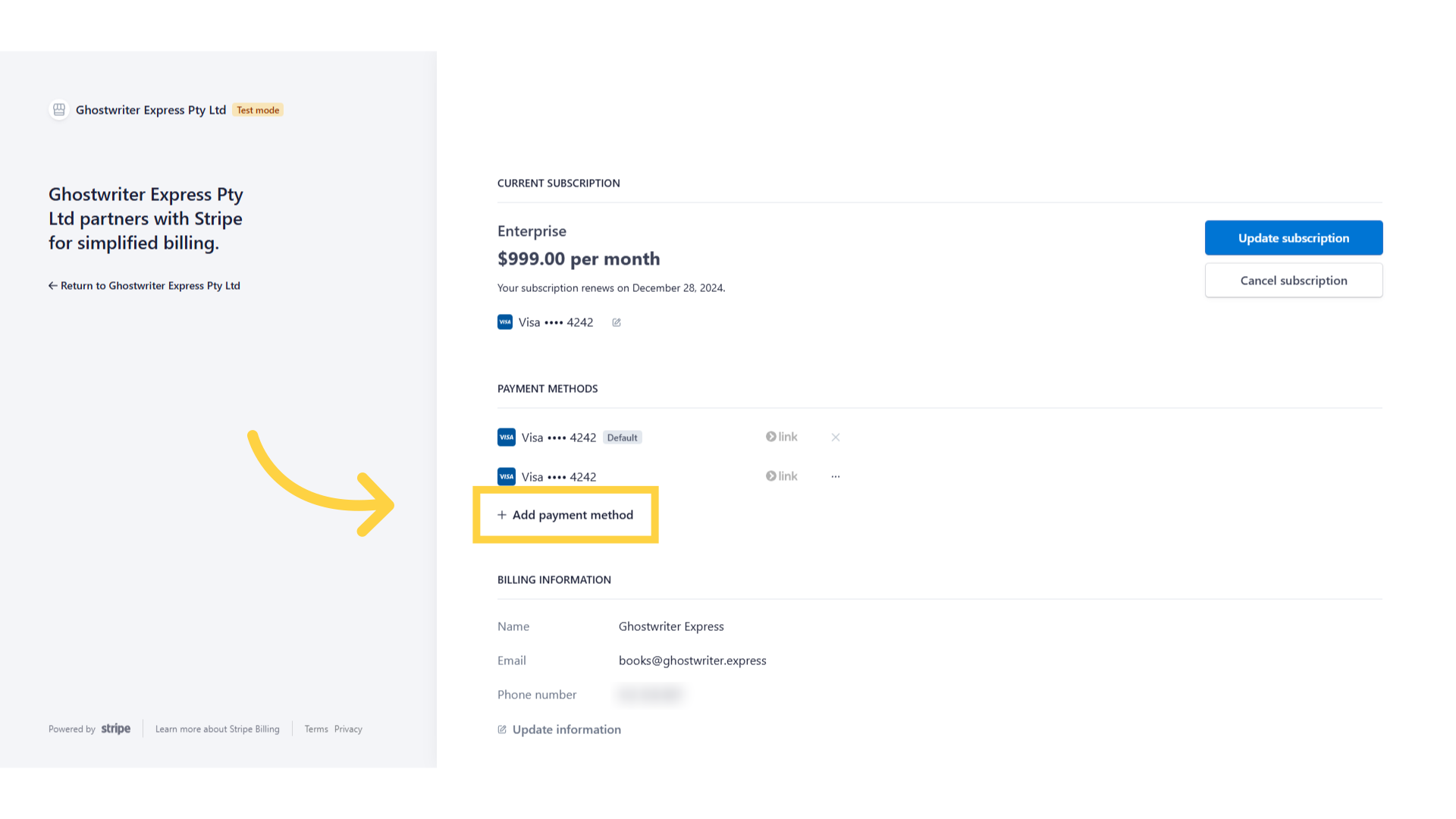Image resolution: width=1456 pixels, height=819 pixels.
Task: Click the 'Powered by' footer text
Action: coord(72,730)
